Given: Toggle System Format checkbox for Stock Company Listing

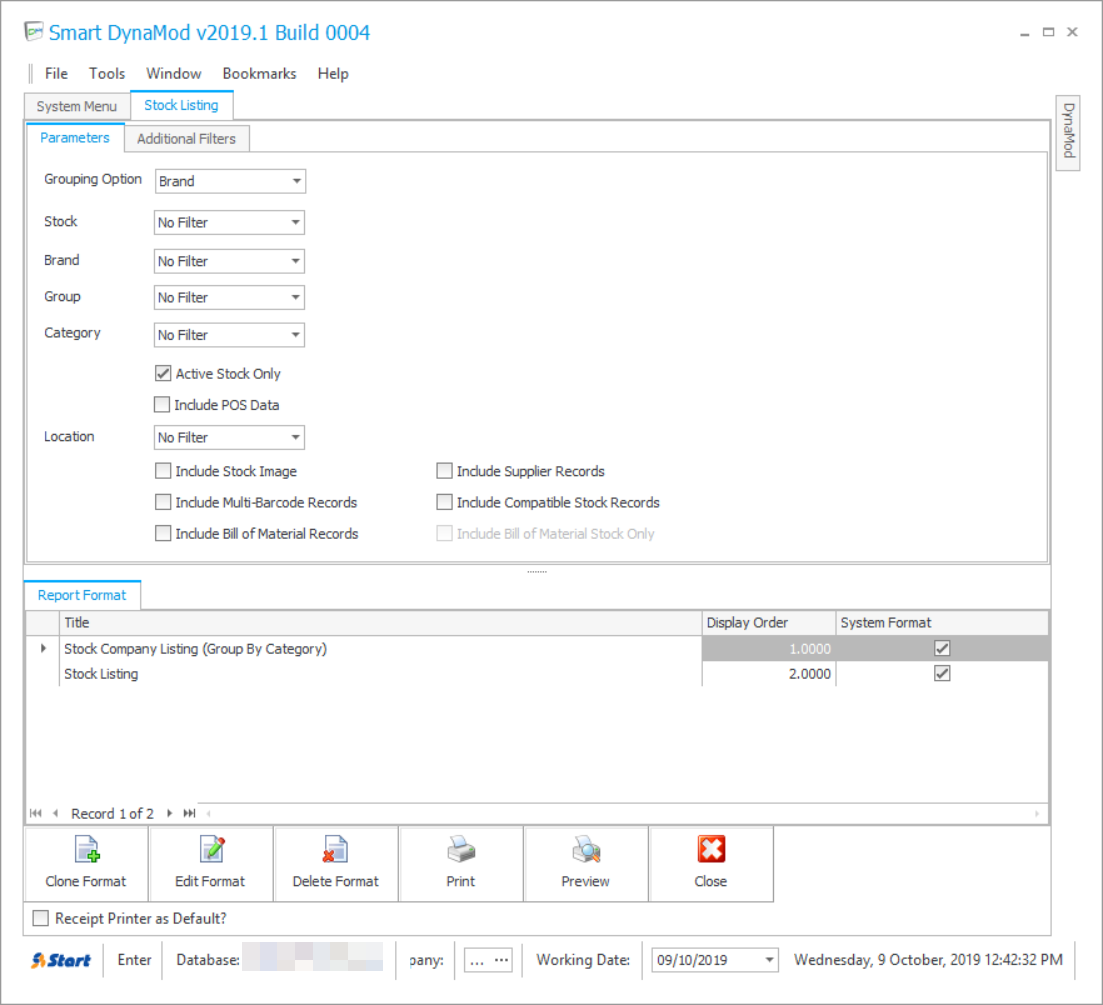Looking at the screenshot, I should (942, 648).
